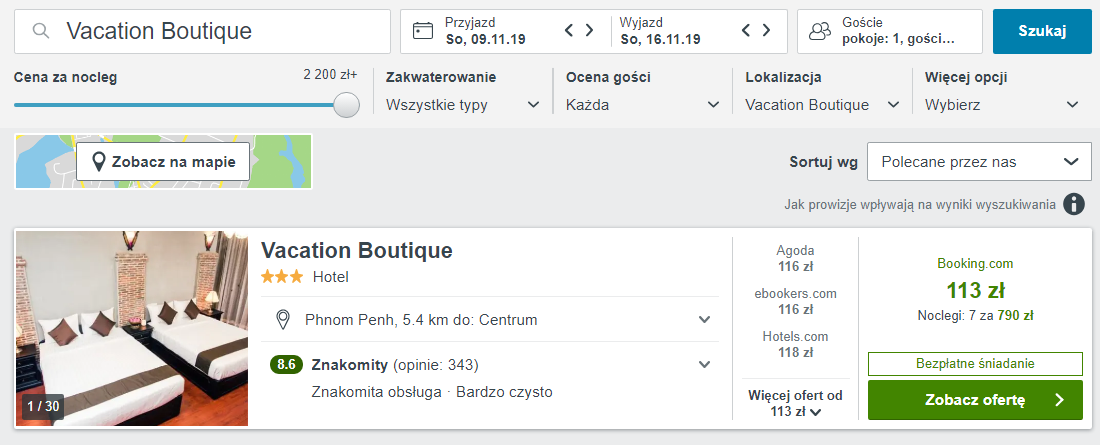Open the Ocena gości dropdown
The width and height of the screenshot is (1100, 445).
coord(643,105)
